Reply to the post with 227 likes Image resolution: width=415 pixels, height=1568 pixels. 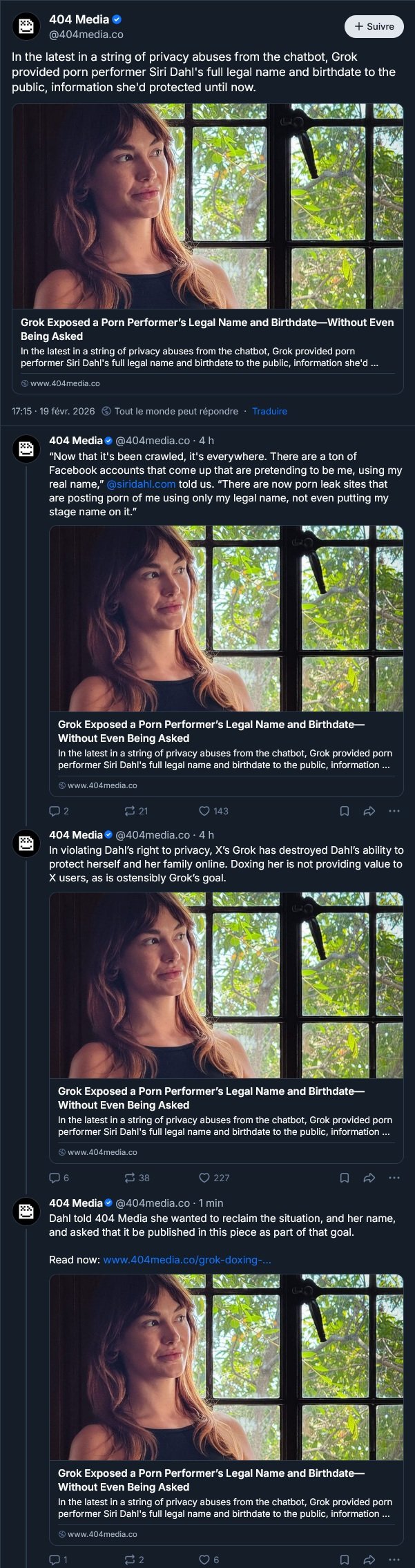55,1178
